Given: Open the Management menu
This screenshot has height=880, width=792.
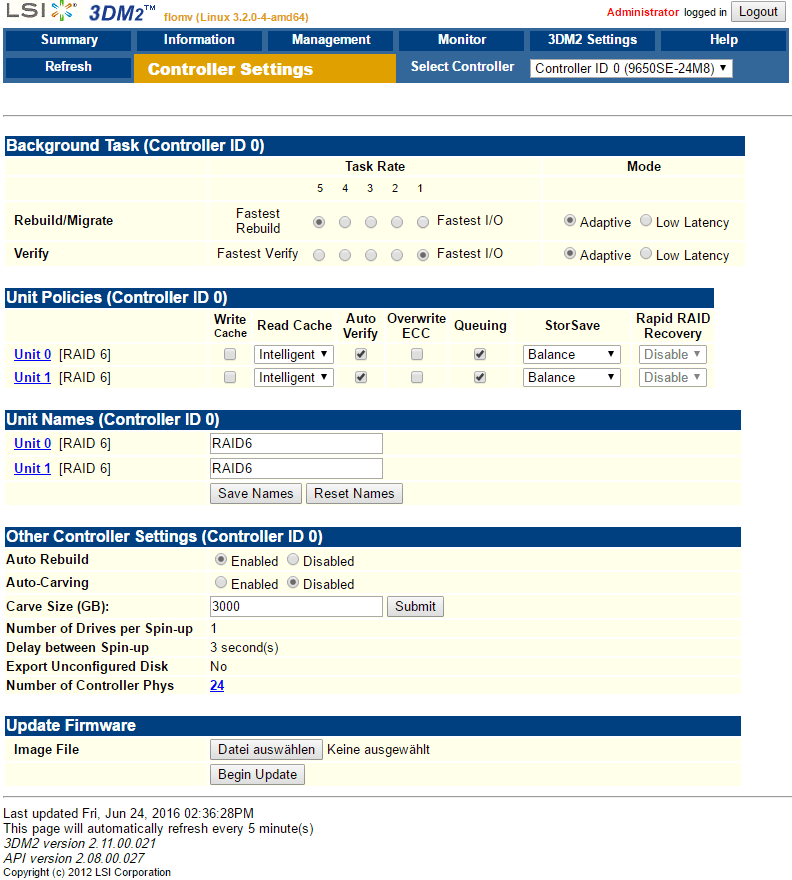Looking at the screenshot, I should [331, 40].
